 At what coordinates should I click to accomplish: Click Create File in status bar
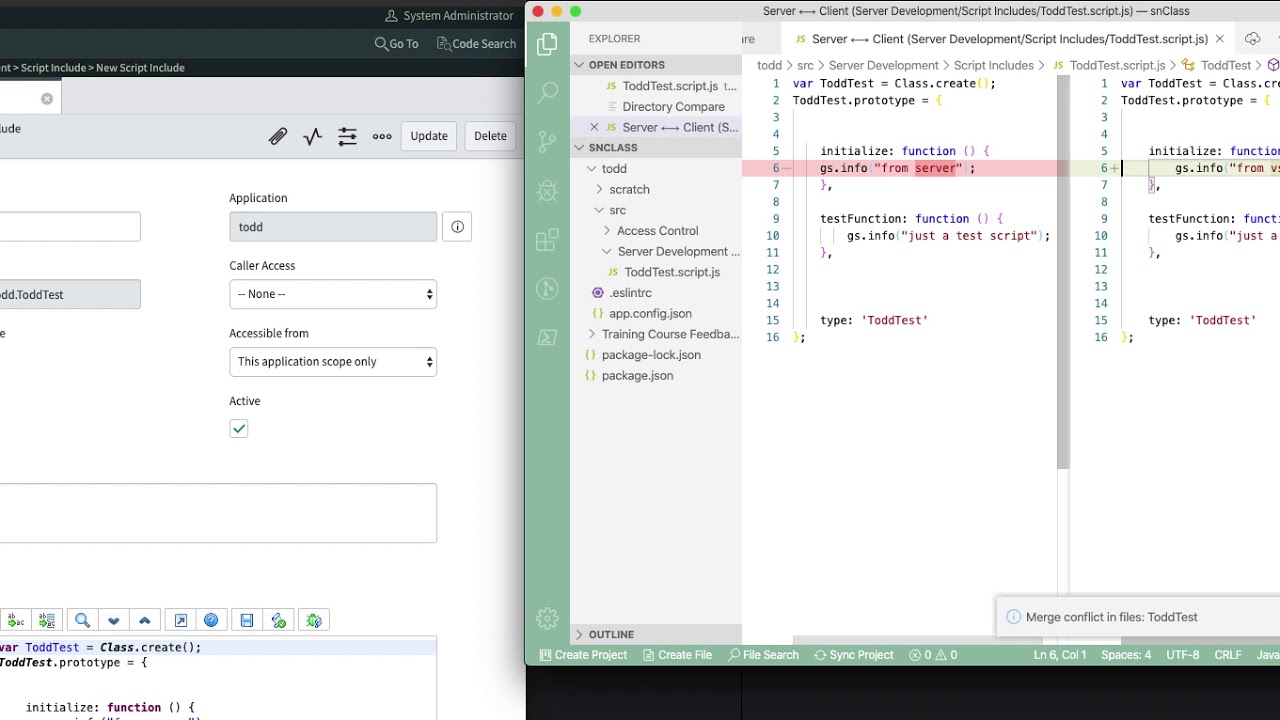(677, 656)
